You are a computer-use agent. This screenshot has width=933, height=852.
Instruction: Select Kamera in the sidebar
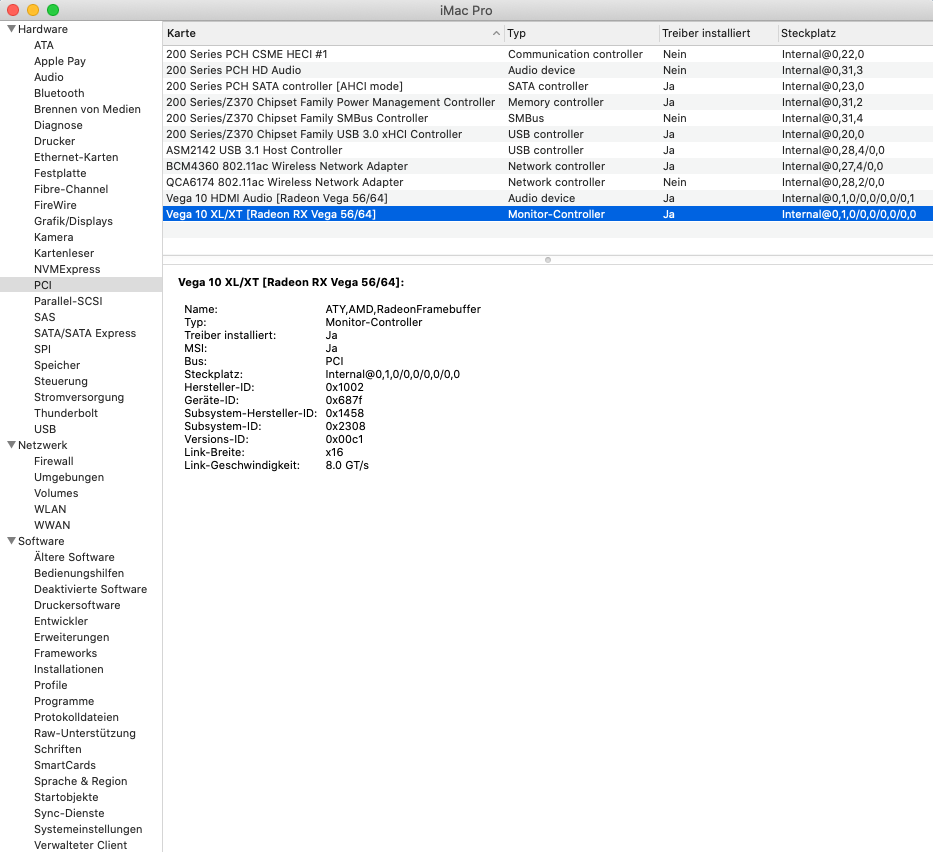pos(53,237)
